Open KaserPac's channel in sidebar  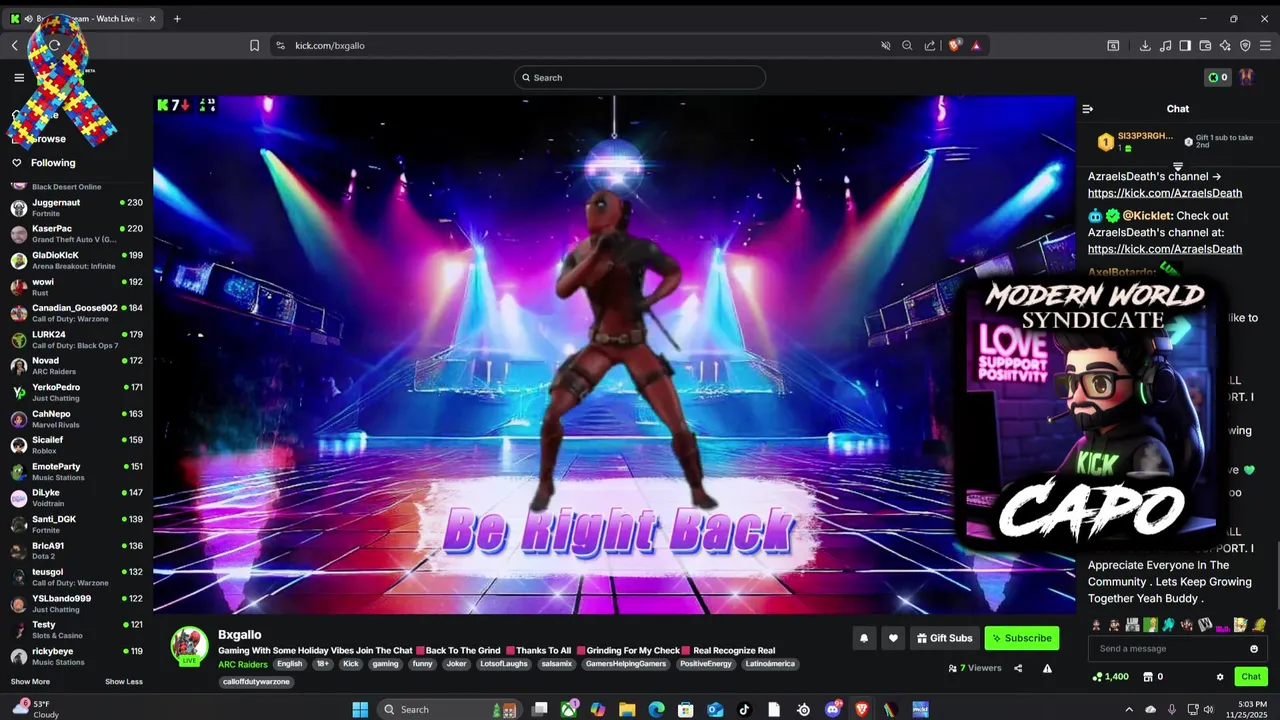click(x=76, y=234)
